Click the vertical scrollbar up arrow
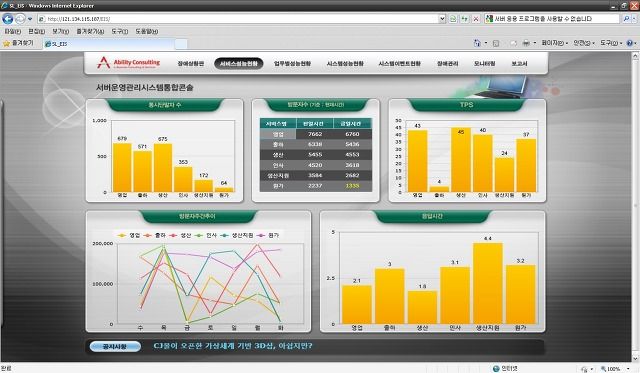 pos(635,56)
